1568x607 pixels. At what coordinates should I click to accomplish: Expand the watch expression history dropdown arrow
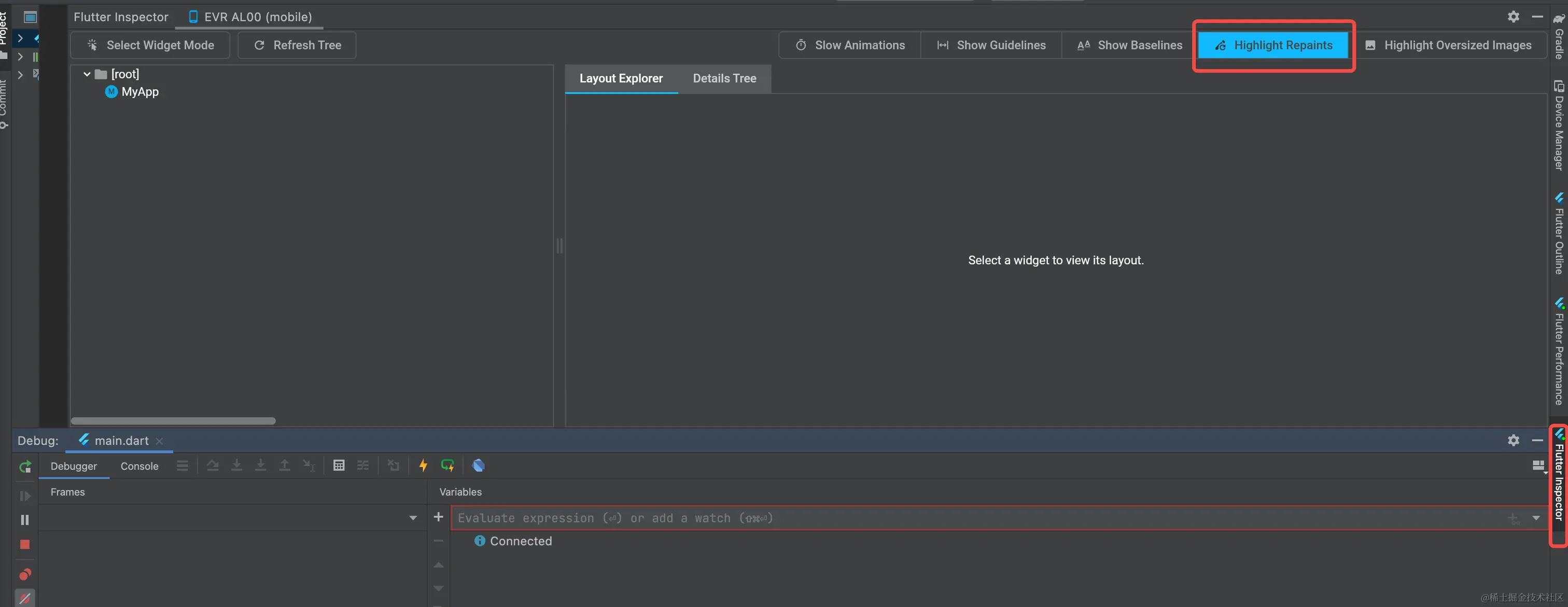1536,518
